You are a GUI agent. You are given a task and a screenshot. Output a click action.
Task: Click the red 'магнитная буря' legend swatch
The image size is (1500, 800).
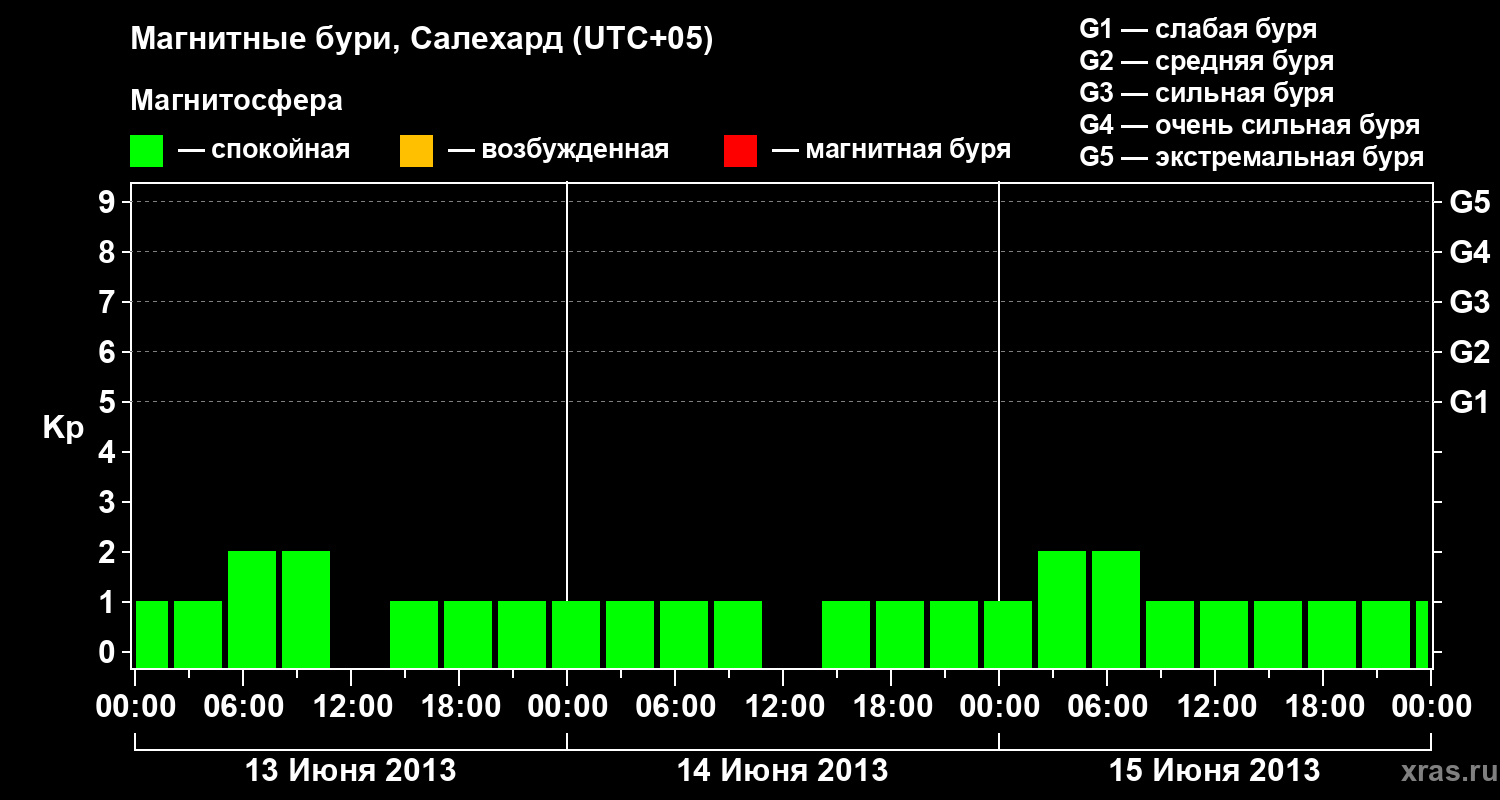[x=740, y=151]
